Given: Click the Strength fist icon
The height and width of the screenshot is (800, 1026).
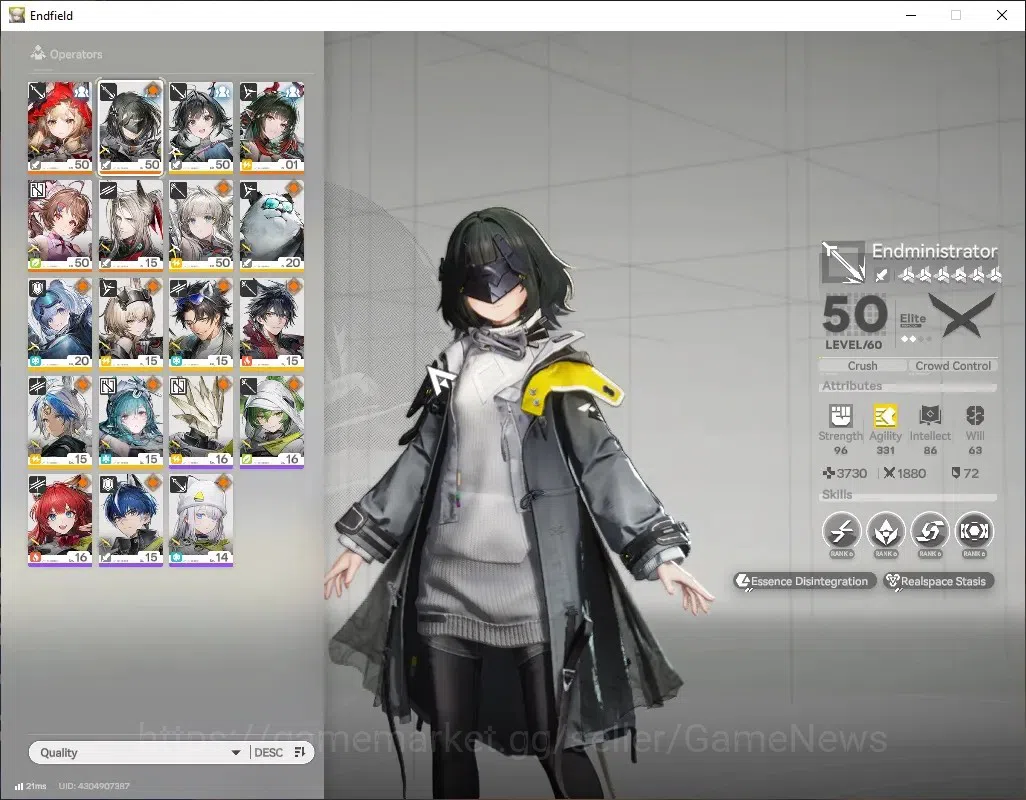Looking at the screenshot, I should [x=841, y=415].
